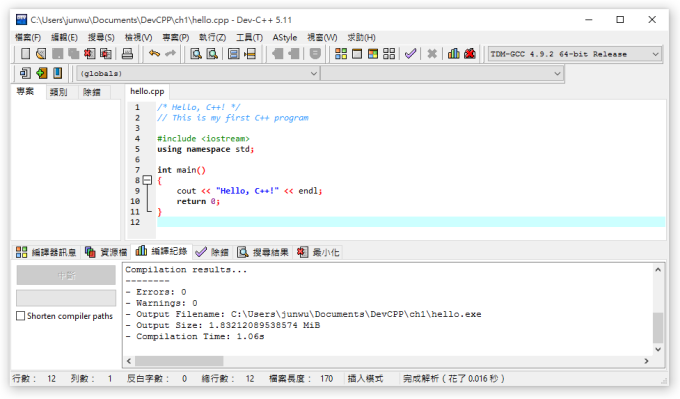The width and height of the screenshot is (680, 399).
Task: Click the Goto function toolbar icon
Action: pos(234,54)
